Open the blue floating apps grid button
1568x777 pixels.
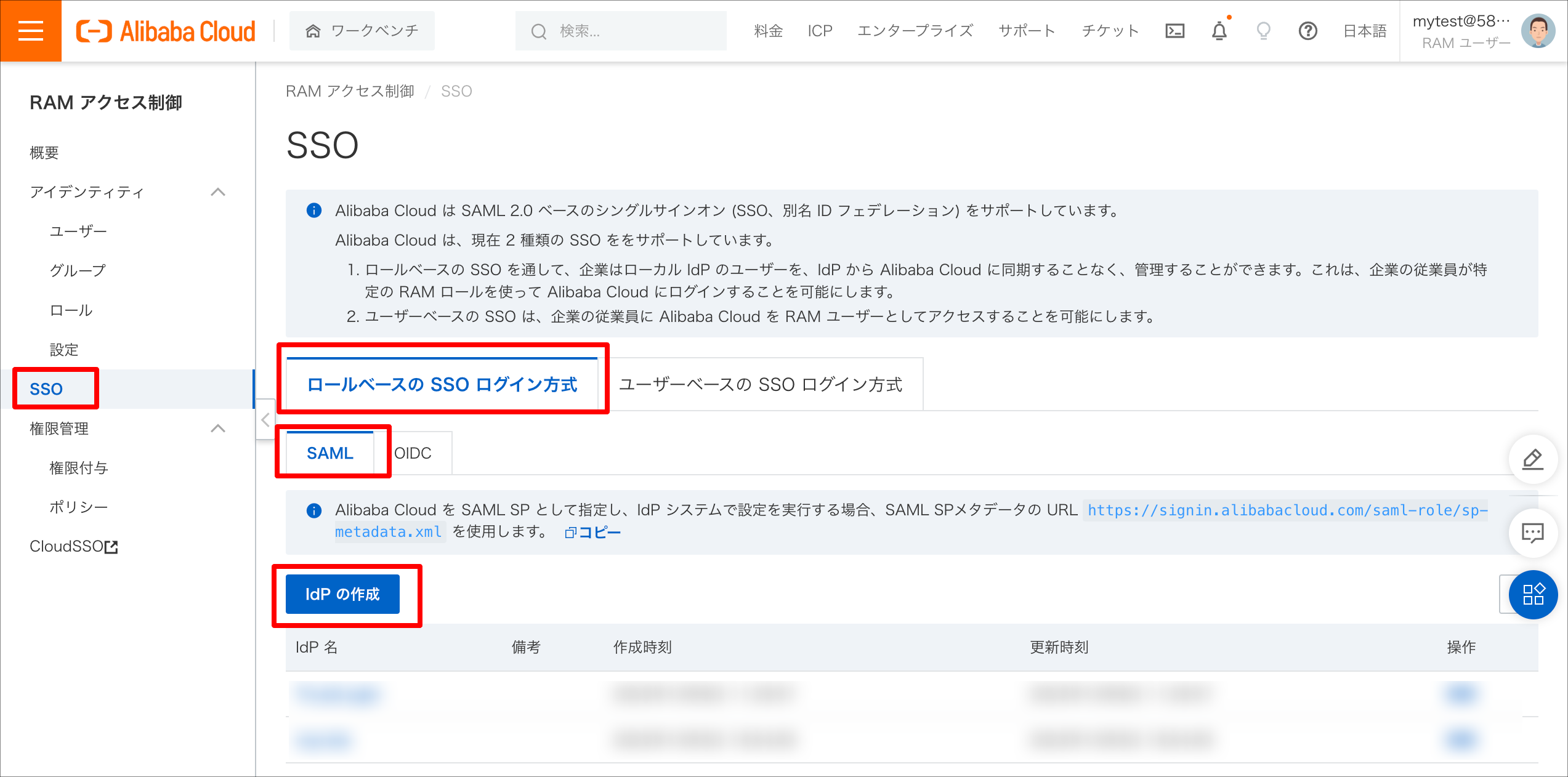1534,595
